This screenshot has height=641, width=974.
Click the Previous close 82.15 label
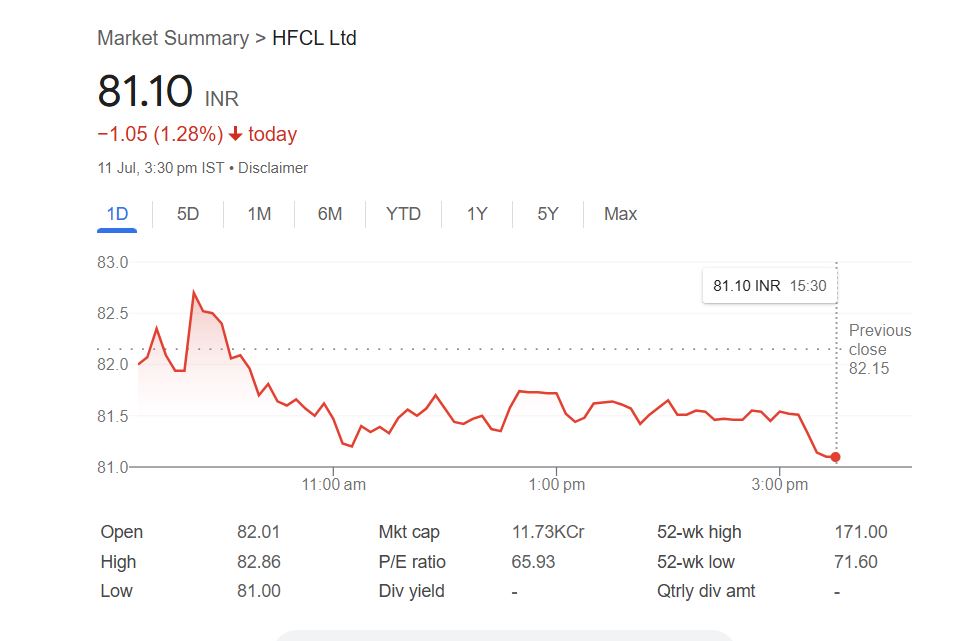(x=880, y=349)
